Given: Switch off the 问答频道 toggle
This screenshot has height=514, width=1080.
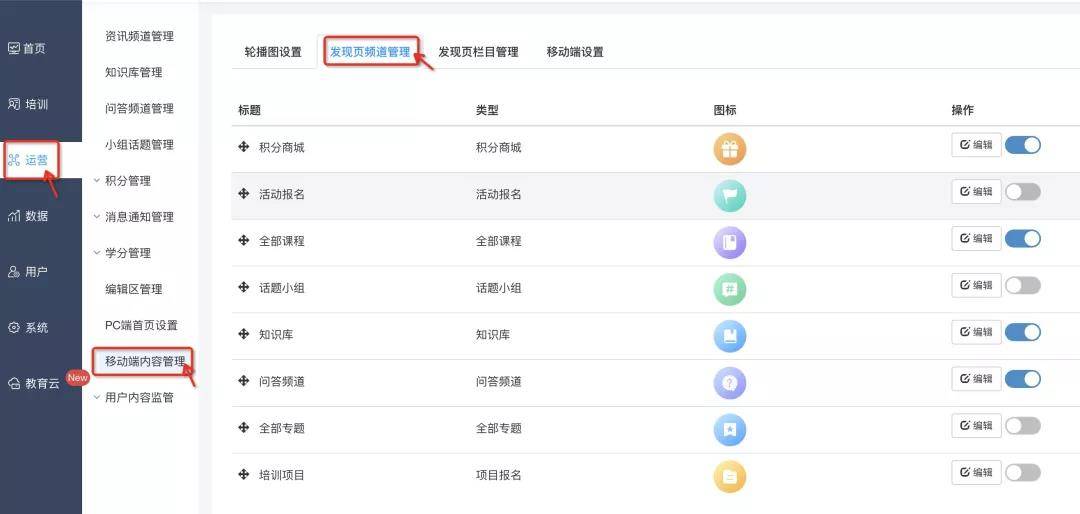Looking at the screenshot, I should coord(1022,379).
